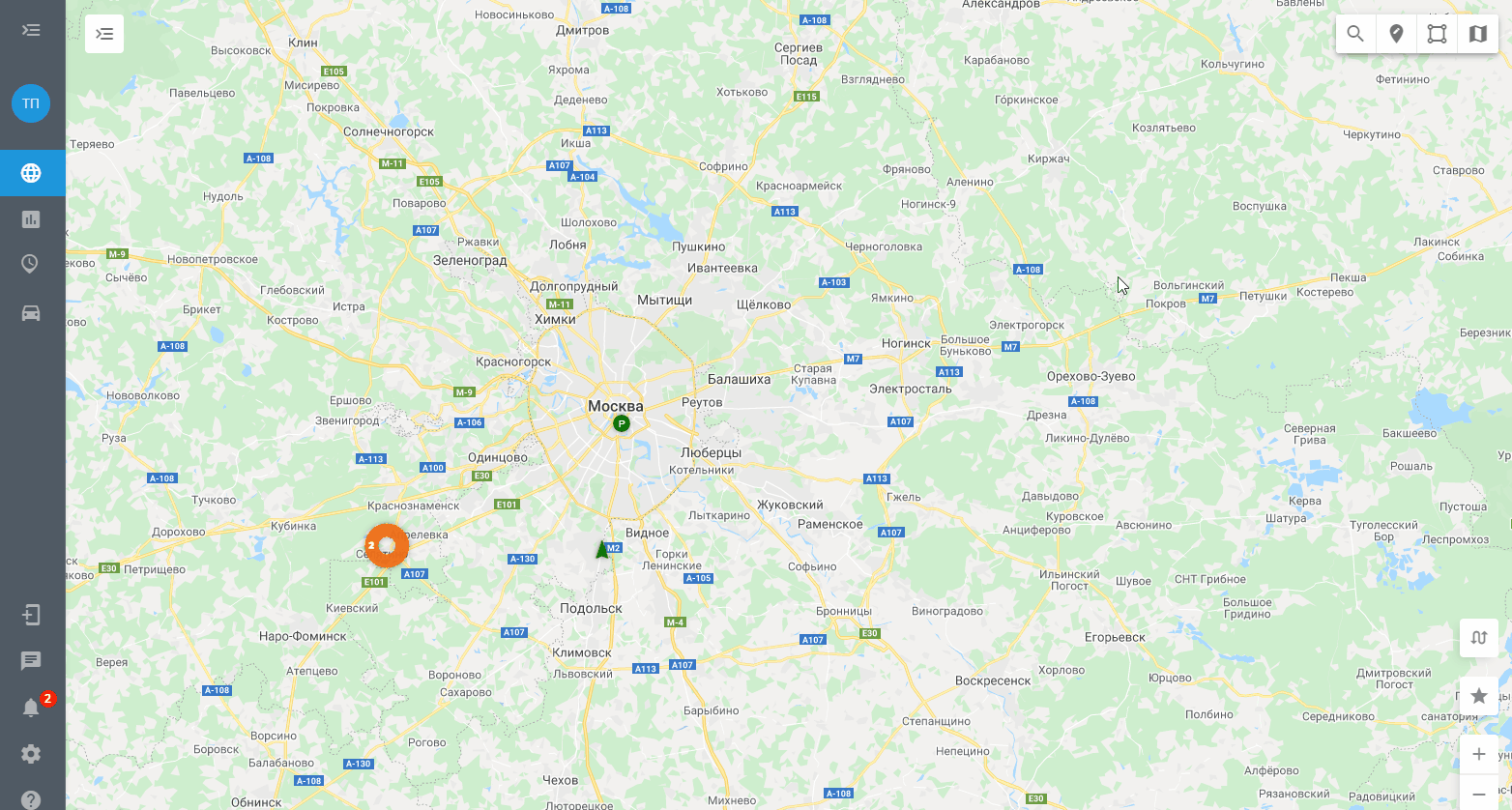Click the logout door icon
This screenshot has height=810, width=1512.
point(31,615)
